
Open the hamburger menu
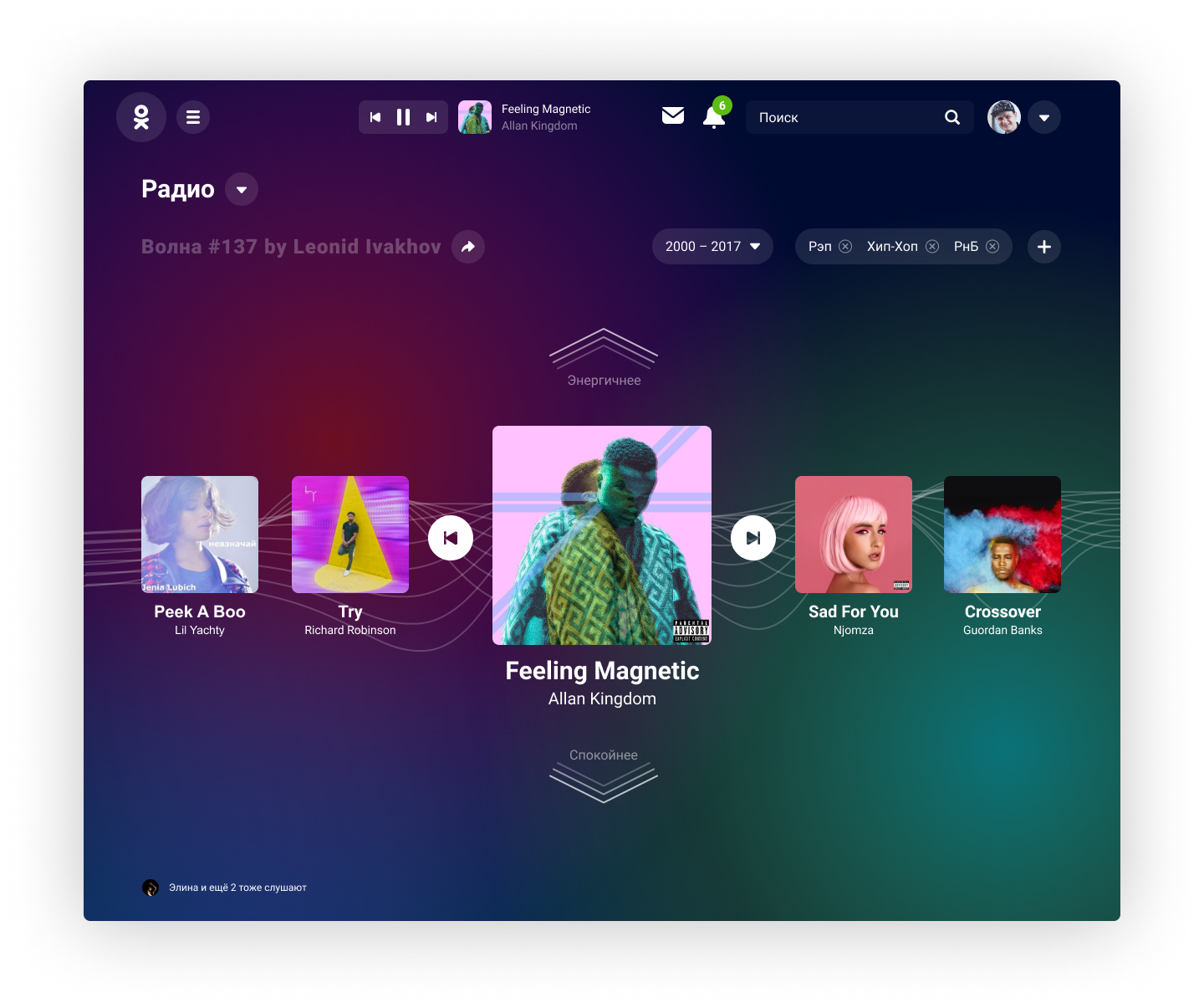tap(193, 117)
